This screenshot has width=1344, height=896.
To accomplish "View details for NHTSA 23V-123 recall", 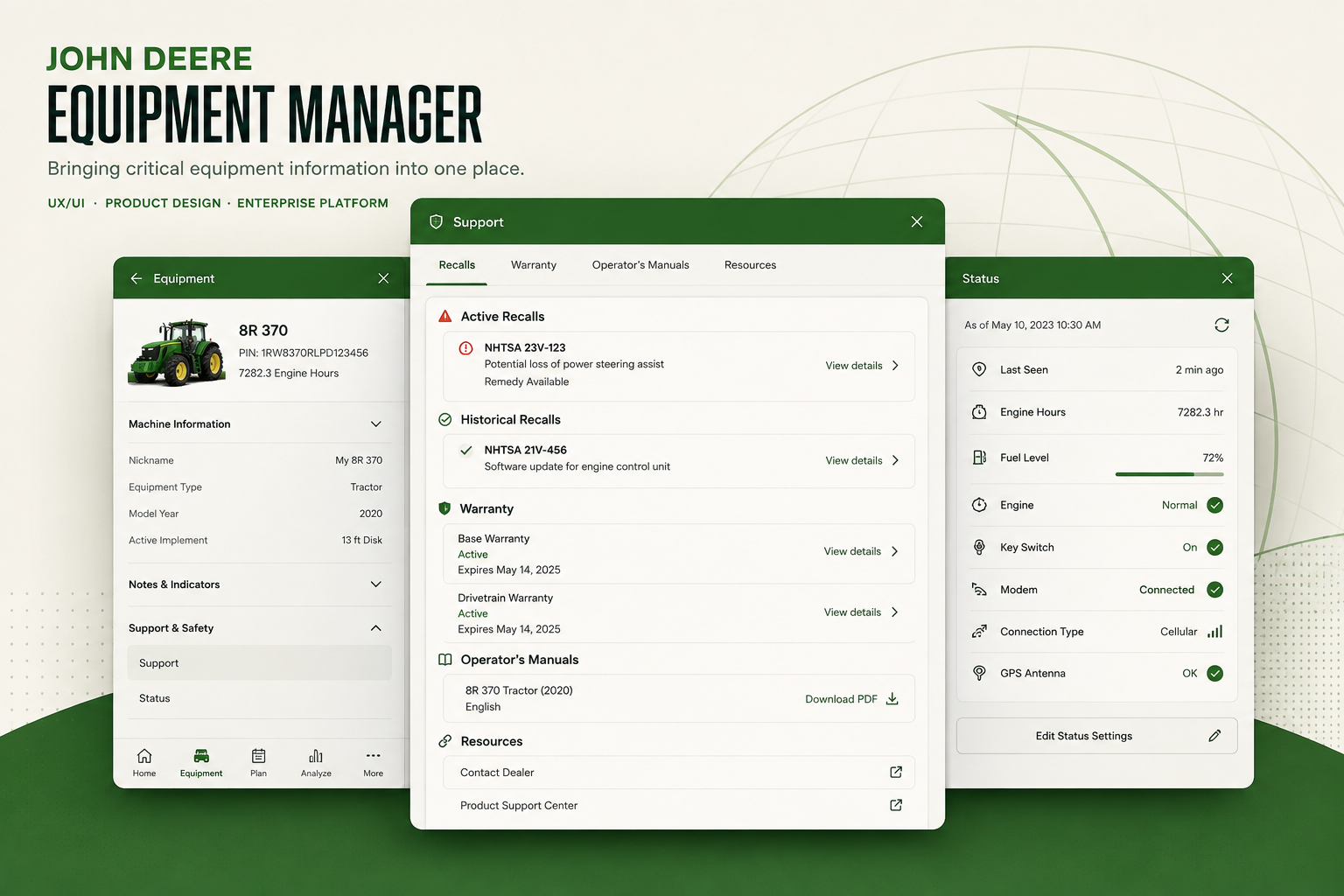I will (x=862, y=366).
